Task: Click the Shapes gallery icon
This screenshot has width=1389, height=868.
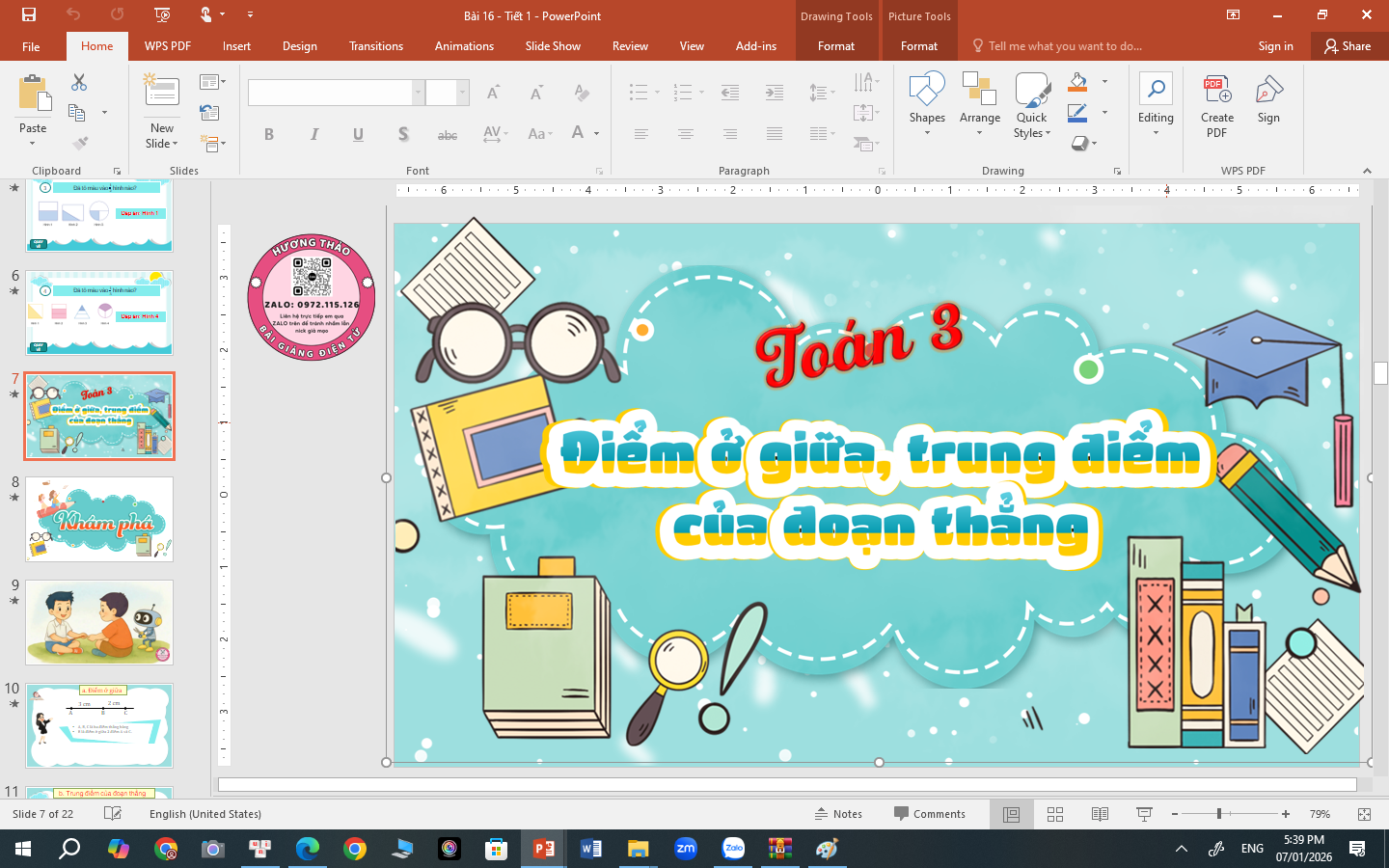Action: pyautogui.click(x=926, y=90)
